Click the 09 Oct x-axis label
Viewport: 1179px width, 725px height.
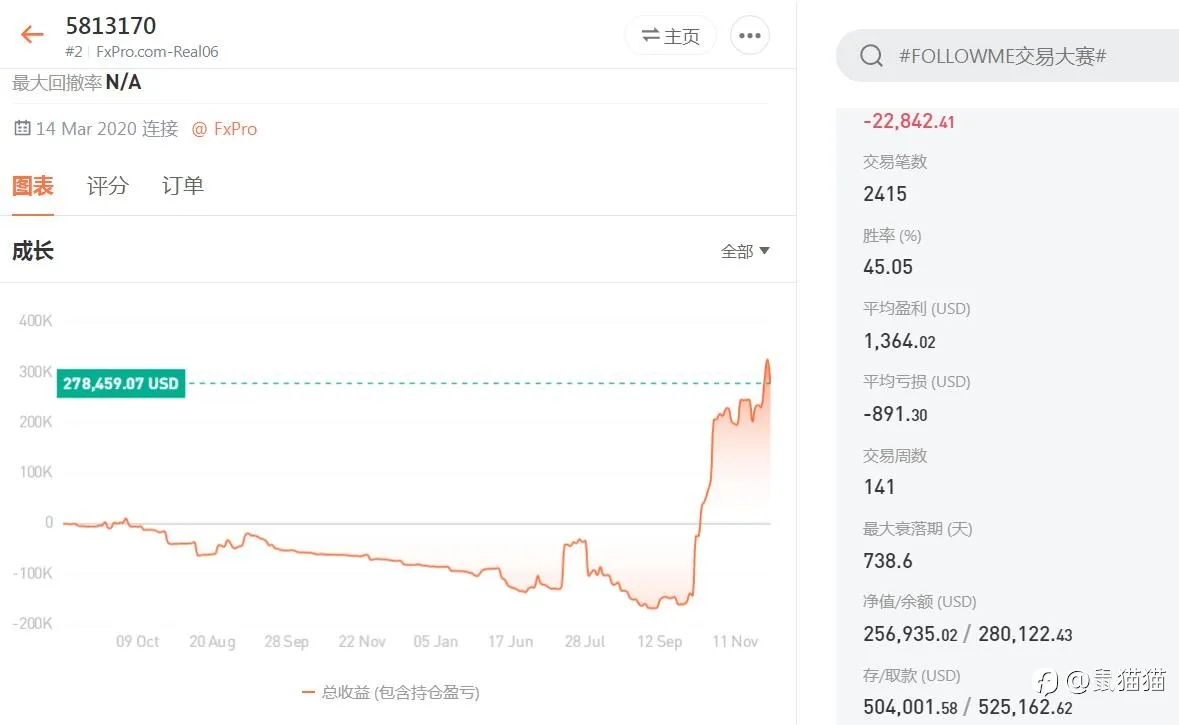coord(137,642)
